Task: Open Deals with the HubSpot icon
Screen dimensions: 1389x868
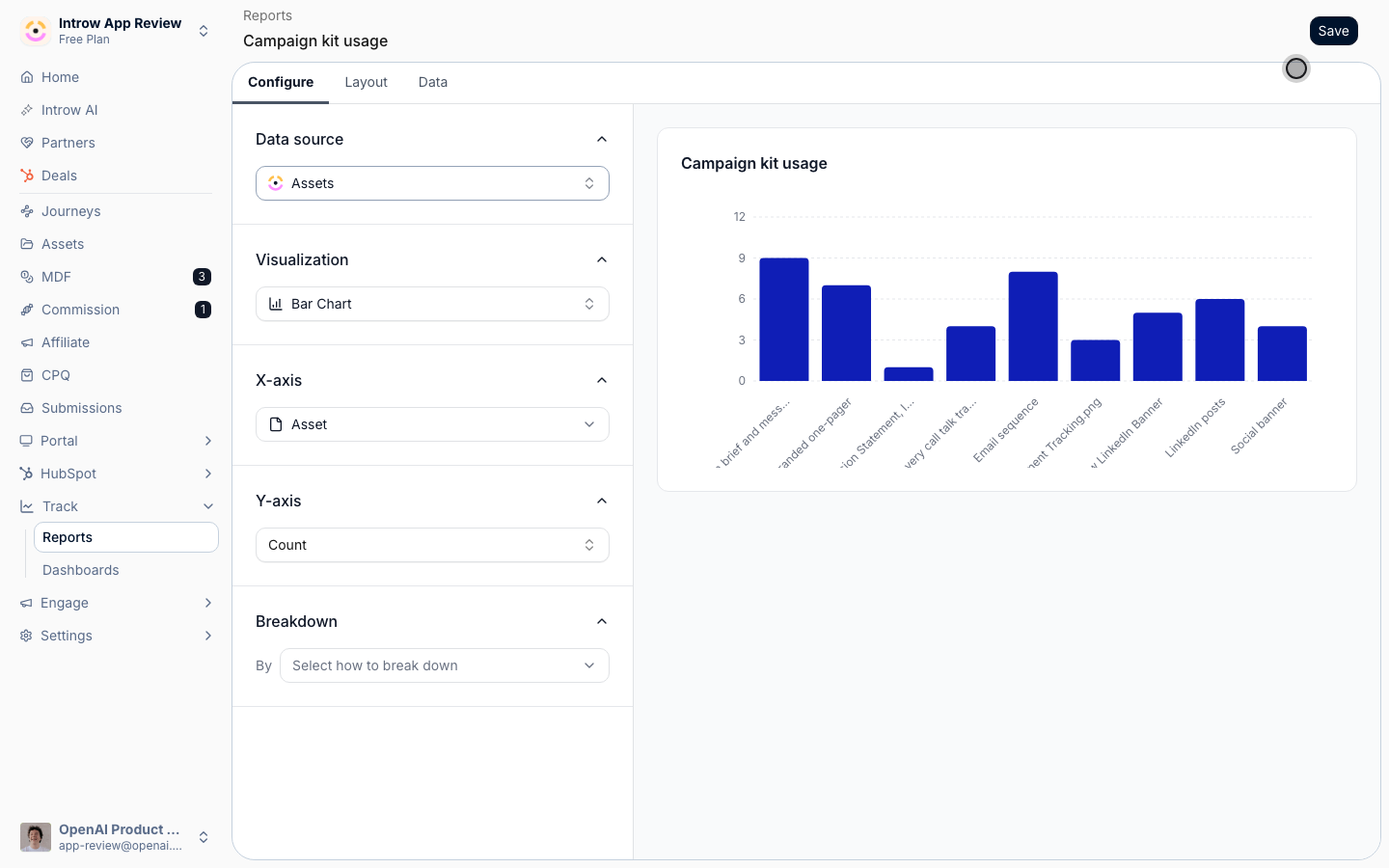Action: click(x=116, y=176)
